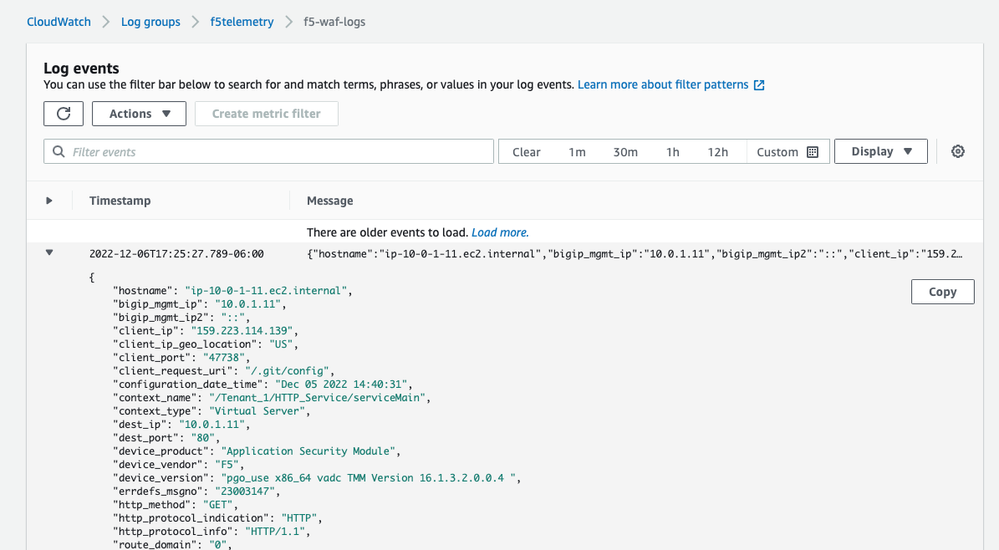Navigate to CloudWatch breadcrumb
This screenshot has height=550, width=999.
pos(59,21)
